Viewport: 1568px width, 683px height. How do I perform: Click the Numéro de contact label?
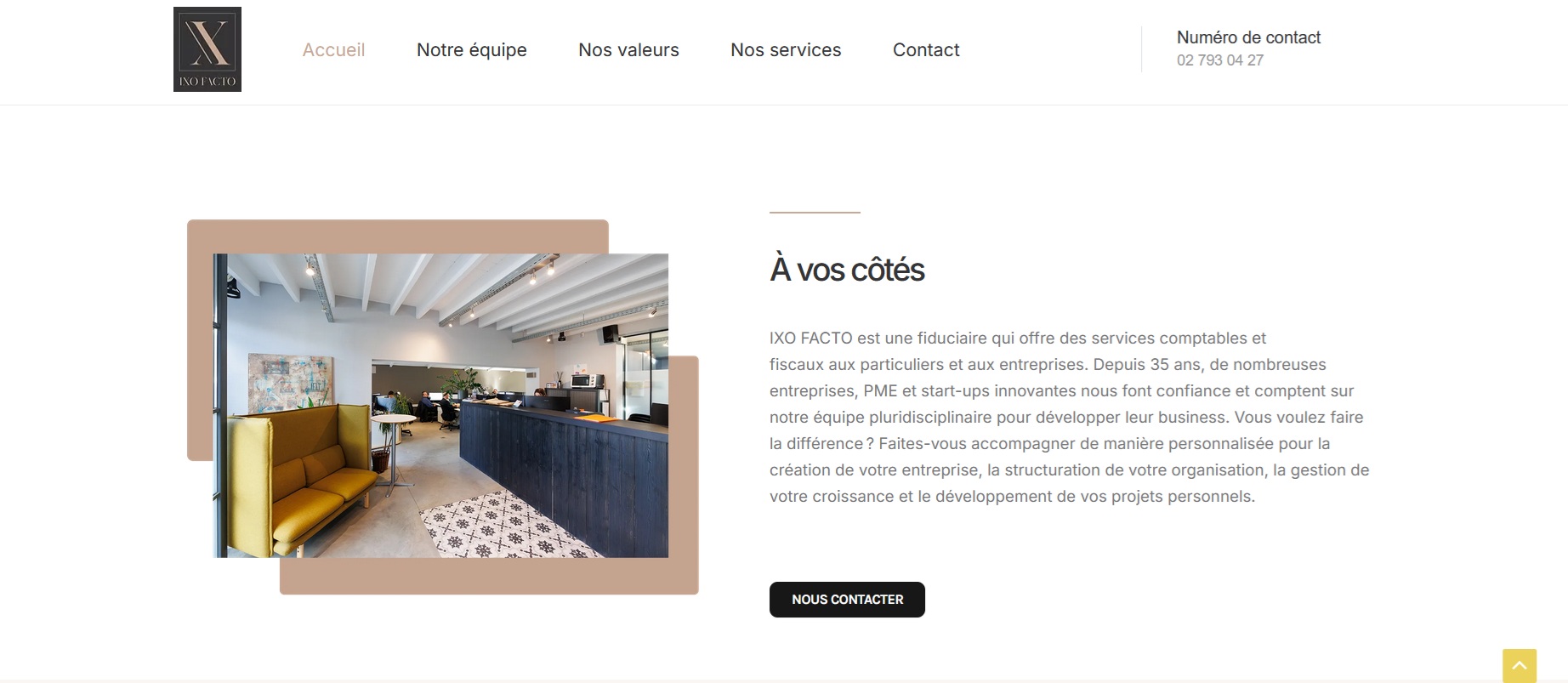(x=1248, y=37)
